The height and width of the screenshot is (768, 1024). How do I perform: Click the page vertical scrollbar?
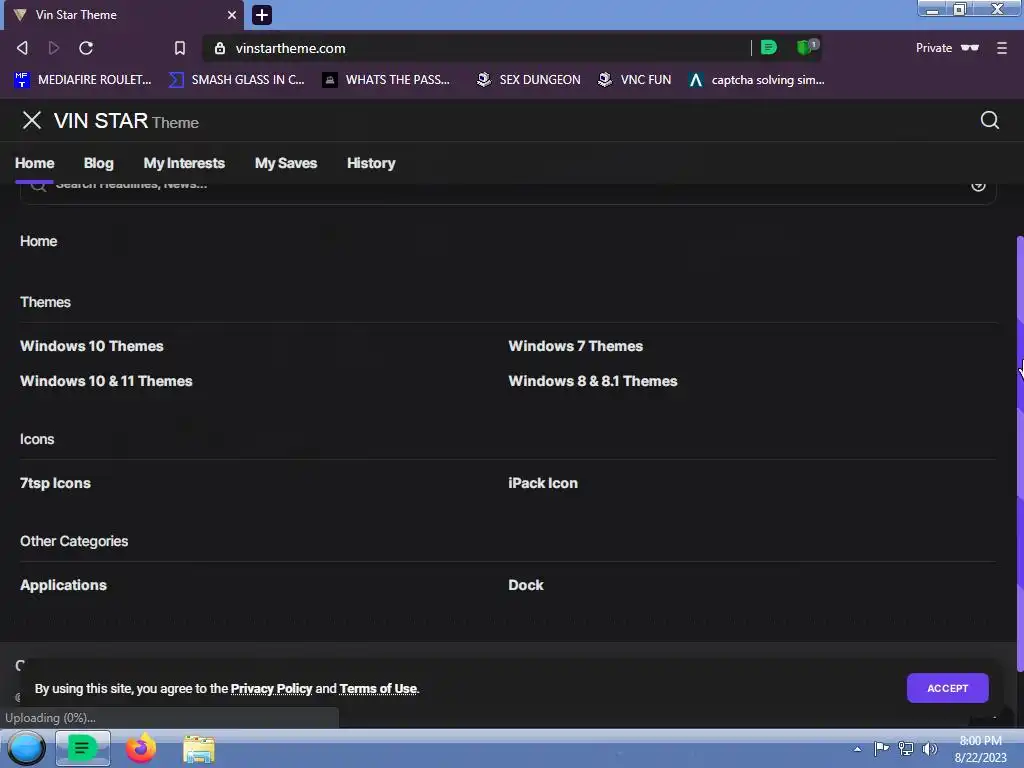tap(1020, 453)
